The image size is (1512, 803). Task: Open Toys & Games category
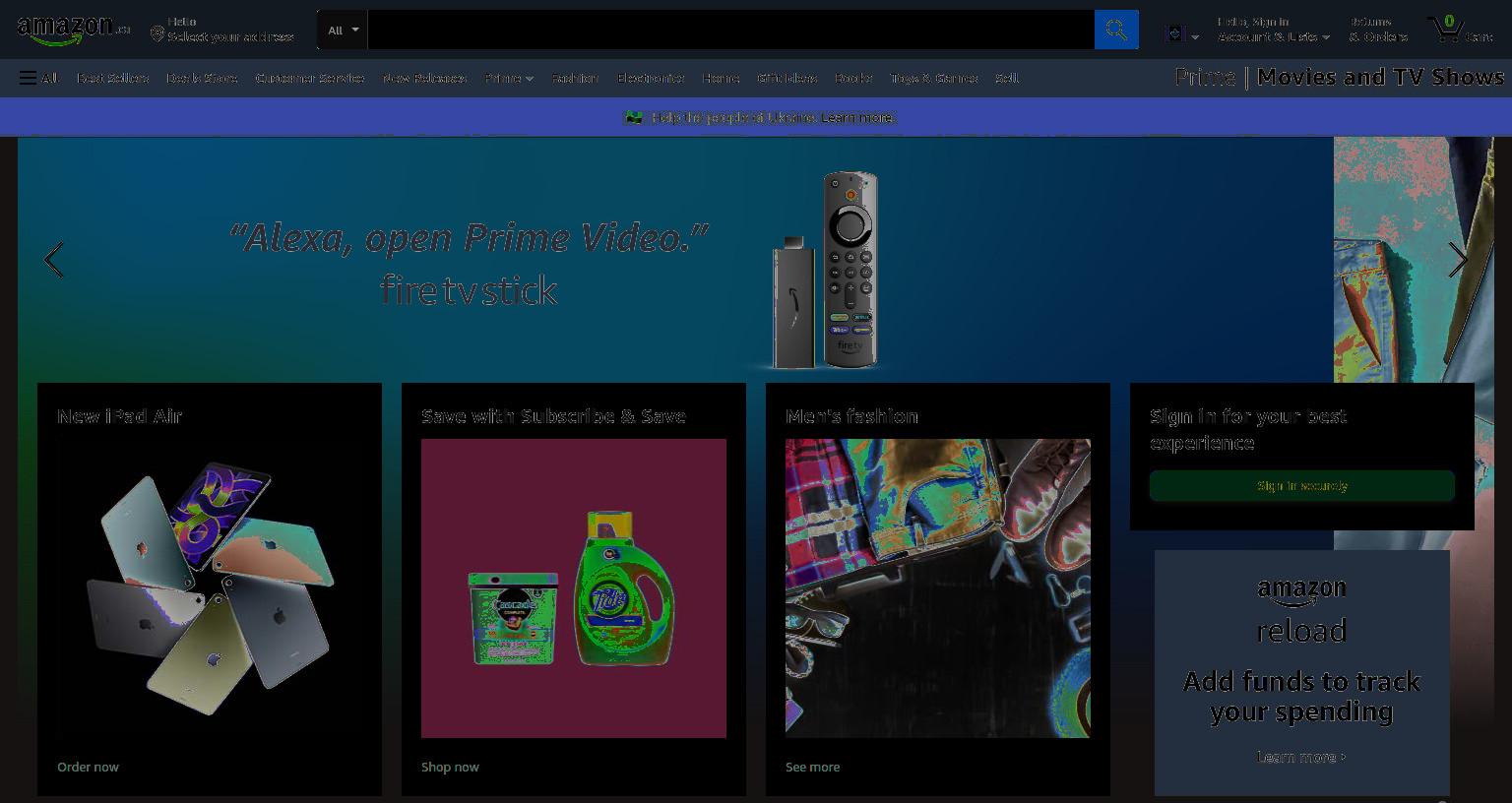pos(934,78)
